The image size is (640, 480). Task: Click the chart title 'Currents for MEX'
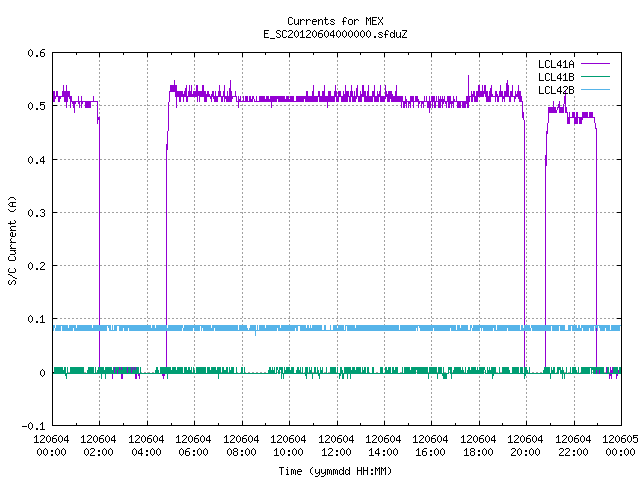tap(335, 21)
